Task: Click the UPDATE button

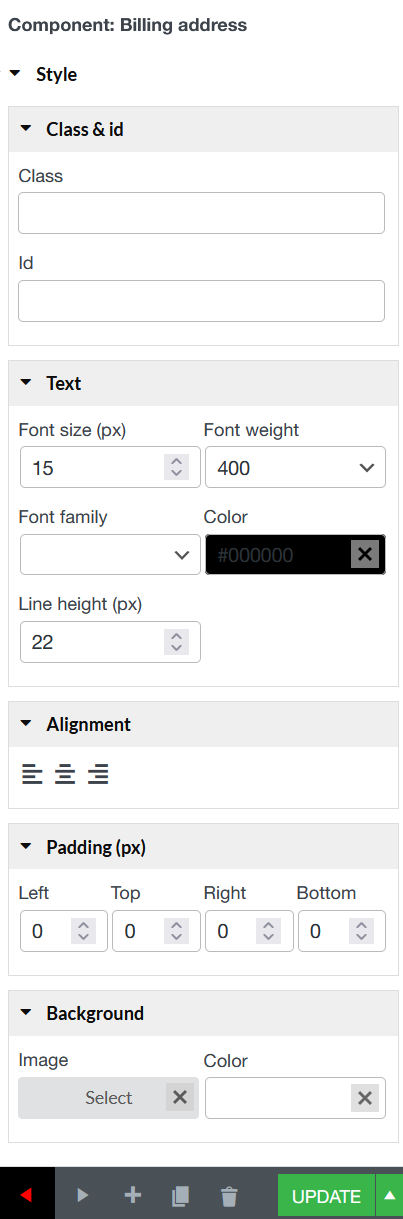Action: (326, 1196)
